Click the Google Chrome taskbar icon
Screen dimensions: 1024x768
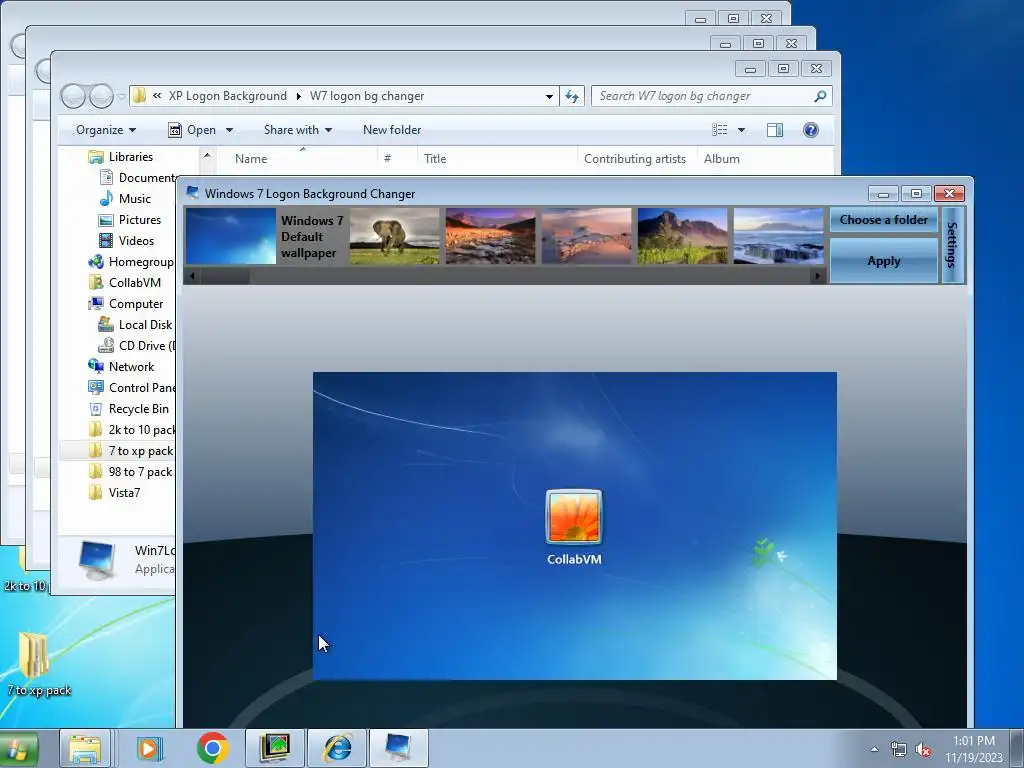click(212, 748)
